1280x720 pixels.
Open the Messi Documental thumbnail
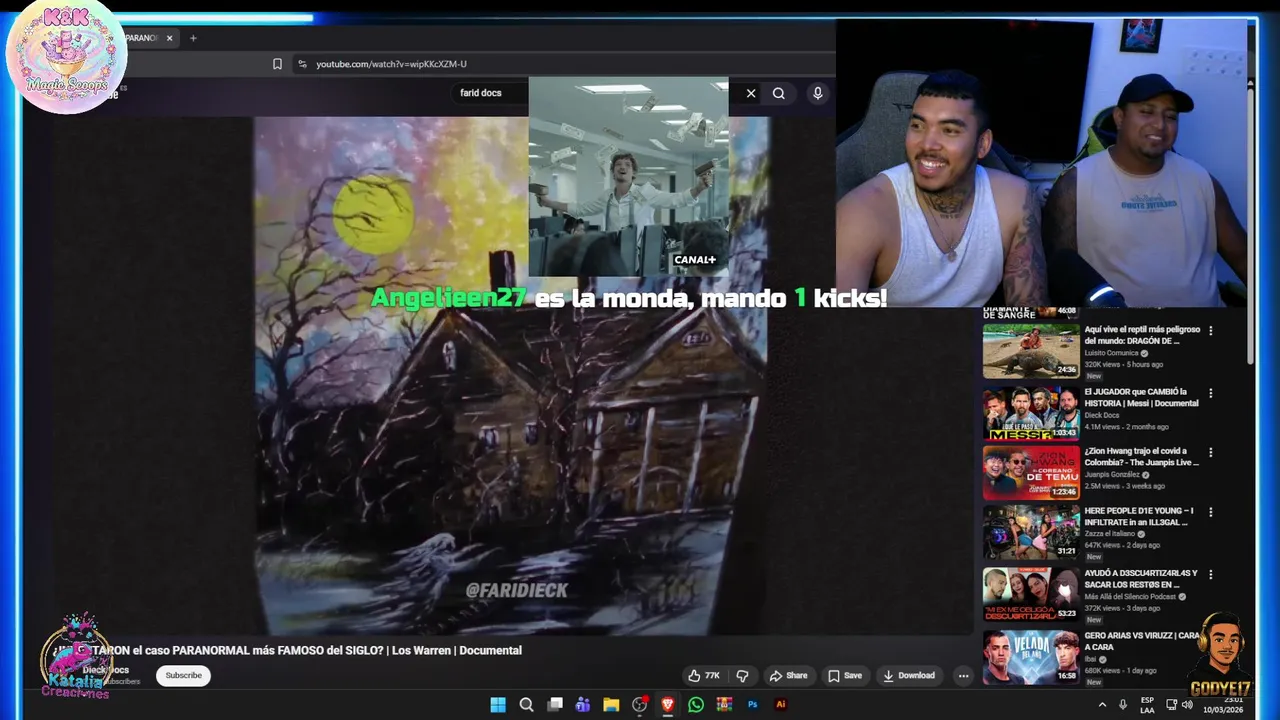click(x=1031, y=413)
